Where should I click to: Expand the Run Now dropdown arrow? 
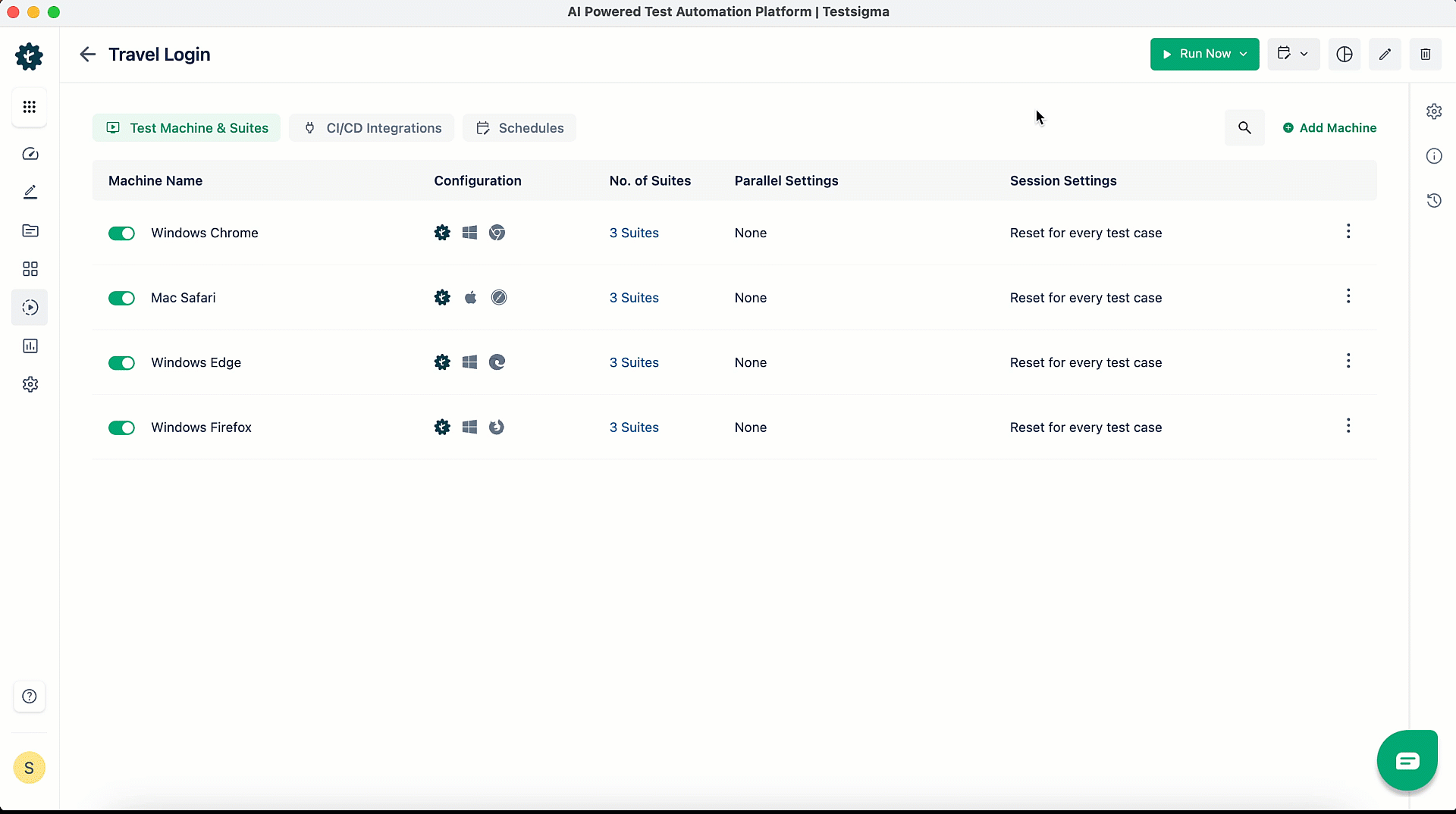tap(1244, 54)
